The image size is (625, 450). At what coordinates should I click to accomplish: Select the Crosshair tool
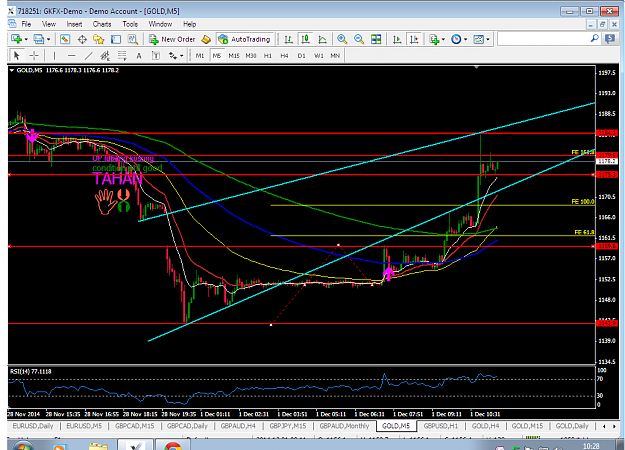(34, 55)
